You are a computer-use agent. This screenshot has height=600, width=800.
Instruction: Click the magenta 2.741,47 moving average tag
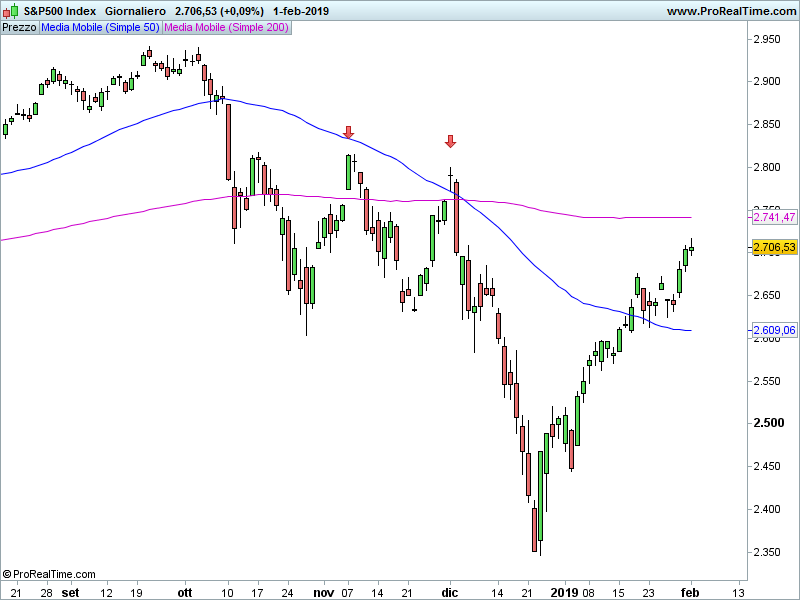pos(774,217)
